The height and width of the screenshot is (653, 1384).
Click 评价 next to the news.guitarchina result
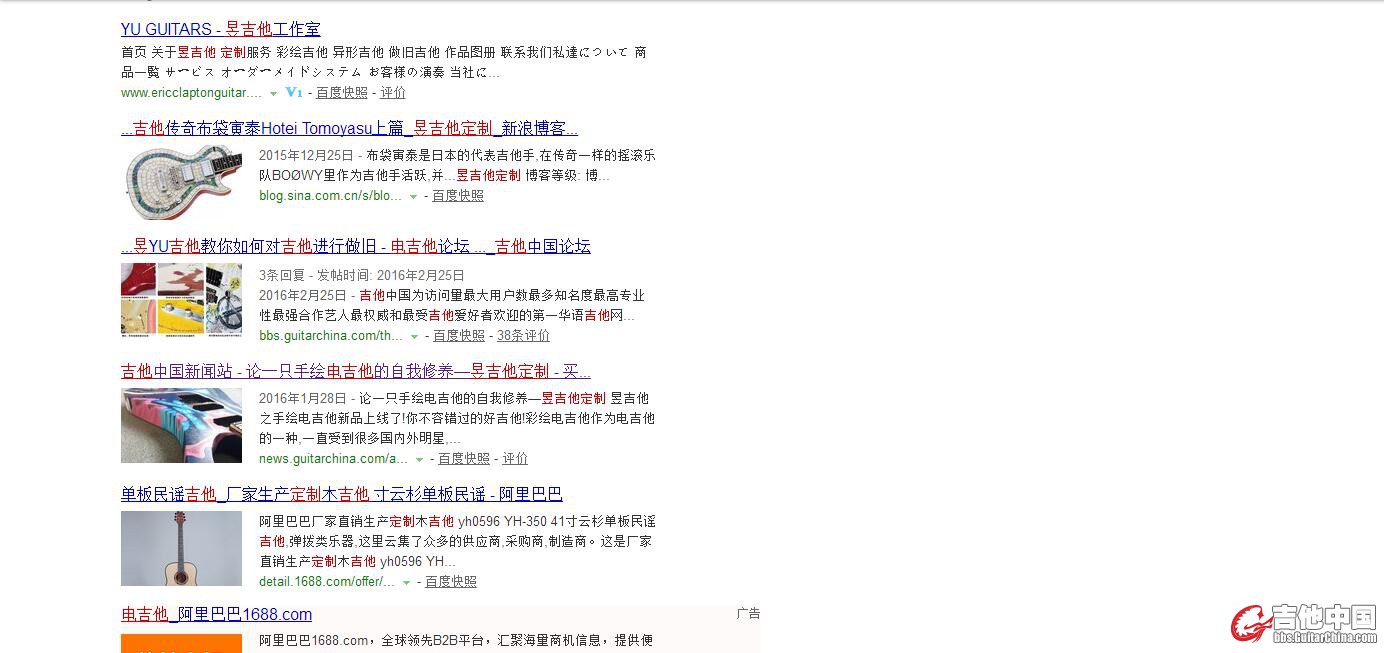tap(515, 458)
